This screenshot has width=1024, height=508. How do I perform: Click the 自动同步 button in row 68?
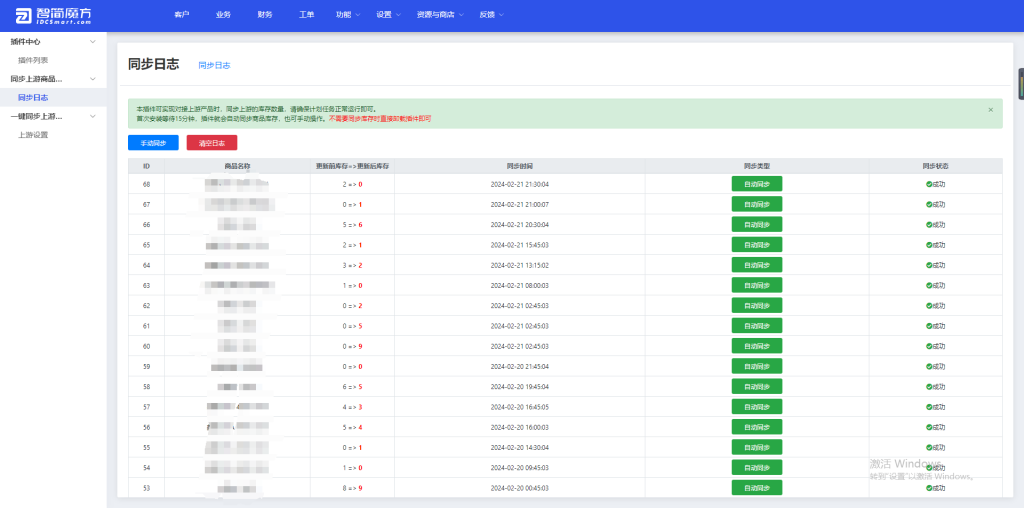(x=756, y=184)
